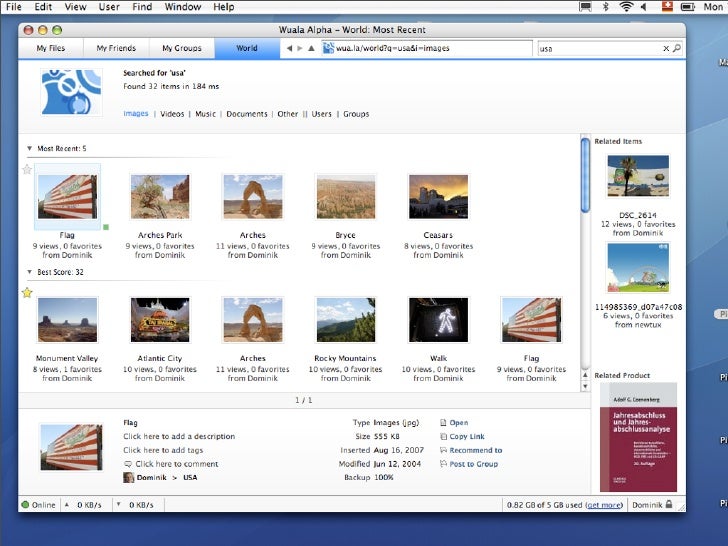Toggle favorite star on Flag image
The height and width of the screenshot is (546, 728).
point(27,170)
